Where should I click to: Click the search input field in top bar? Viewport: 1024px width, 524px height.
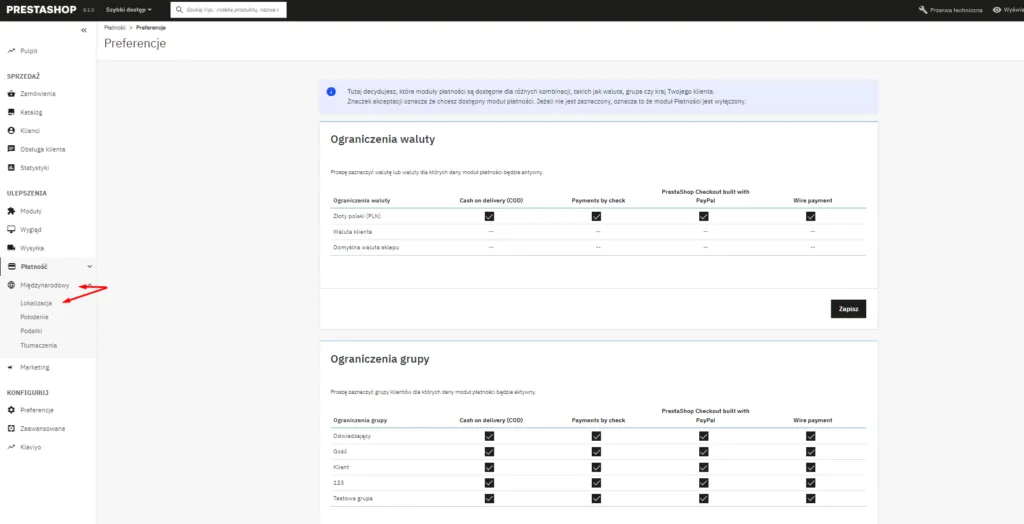click(232, 10)
